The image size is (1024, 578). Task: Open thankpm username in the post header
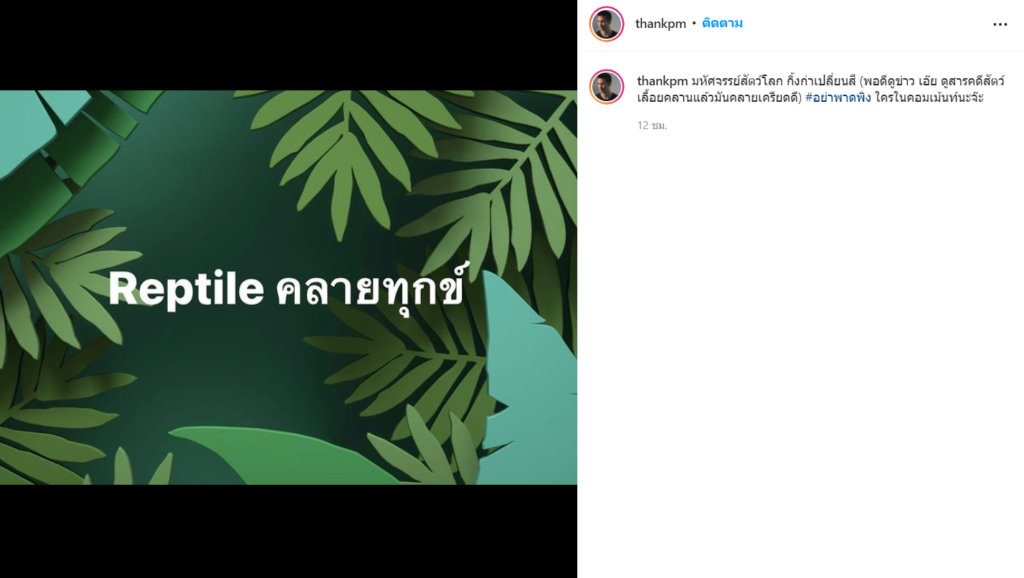pyautogui.click(x=660, y=24)
